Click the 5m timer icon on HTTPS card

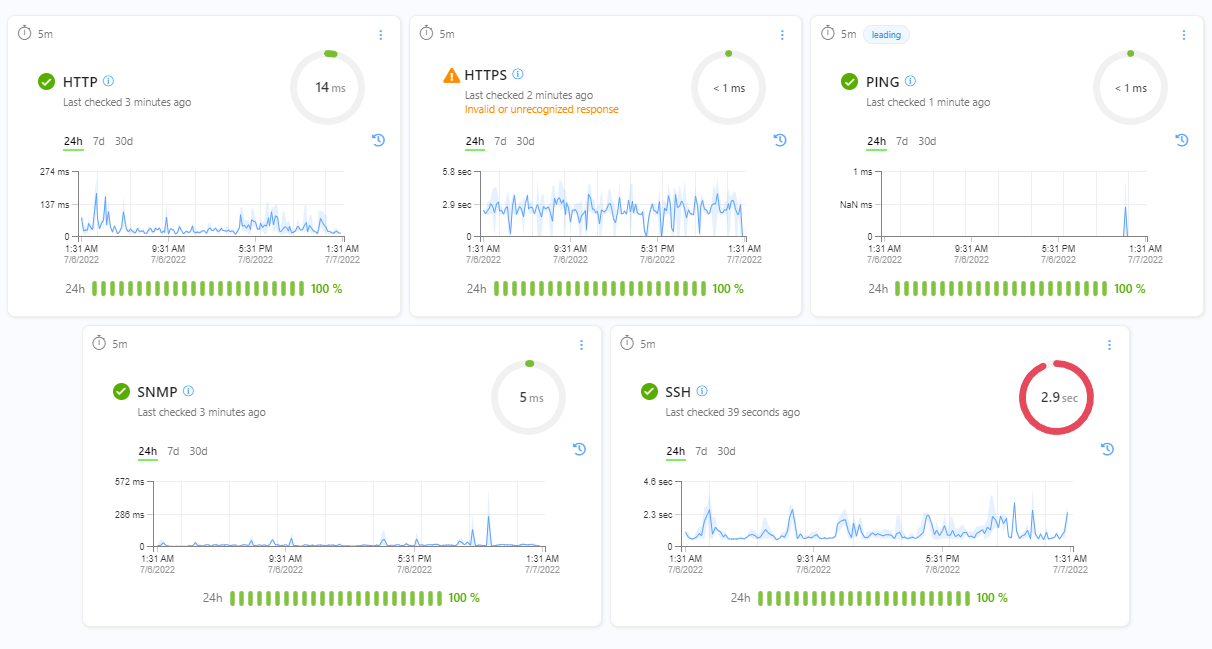point(427,33)
